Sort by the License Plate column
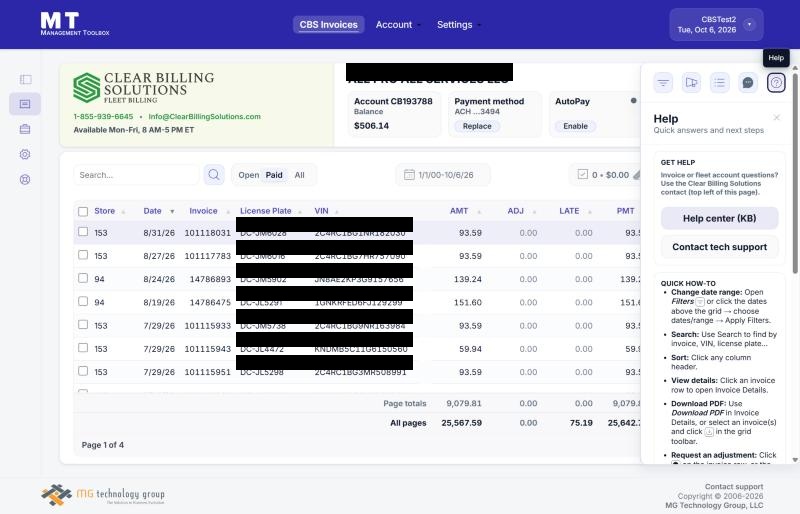Screen dimensions: 800x514 (x=266, y=211)
